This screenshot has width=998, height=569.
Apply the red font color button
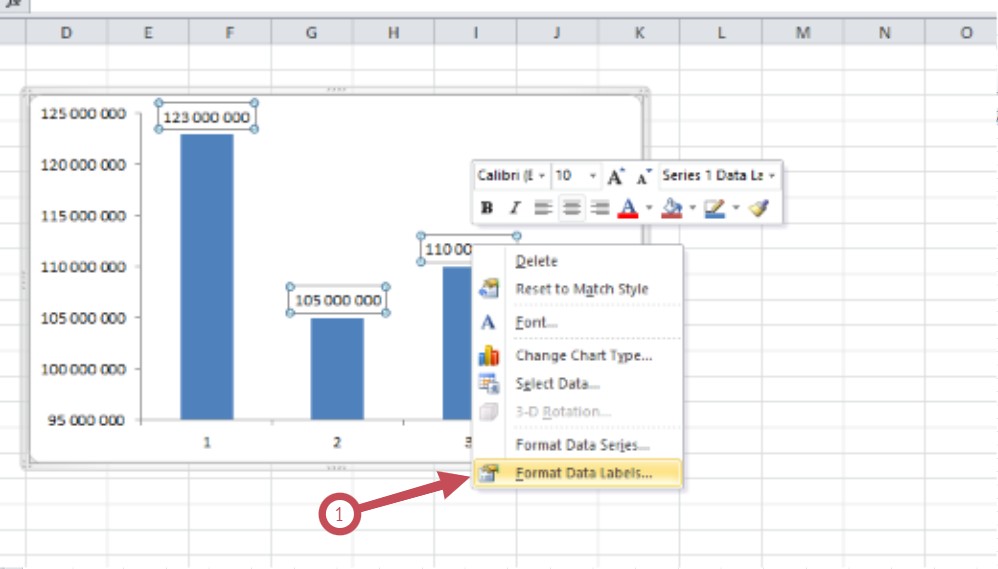tap(628, 208)
